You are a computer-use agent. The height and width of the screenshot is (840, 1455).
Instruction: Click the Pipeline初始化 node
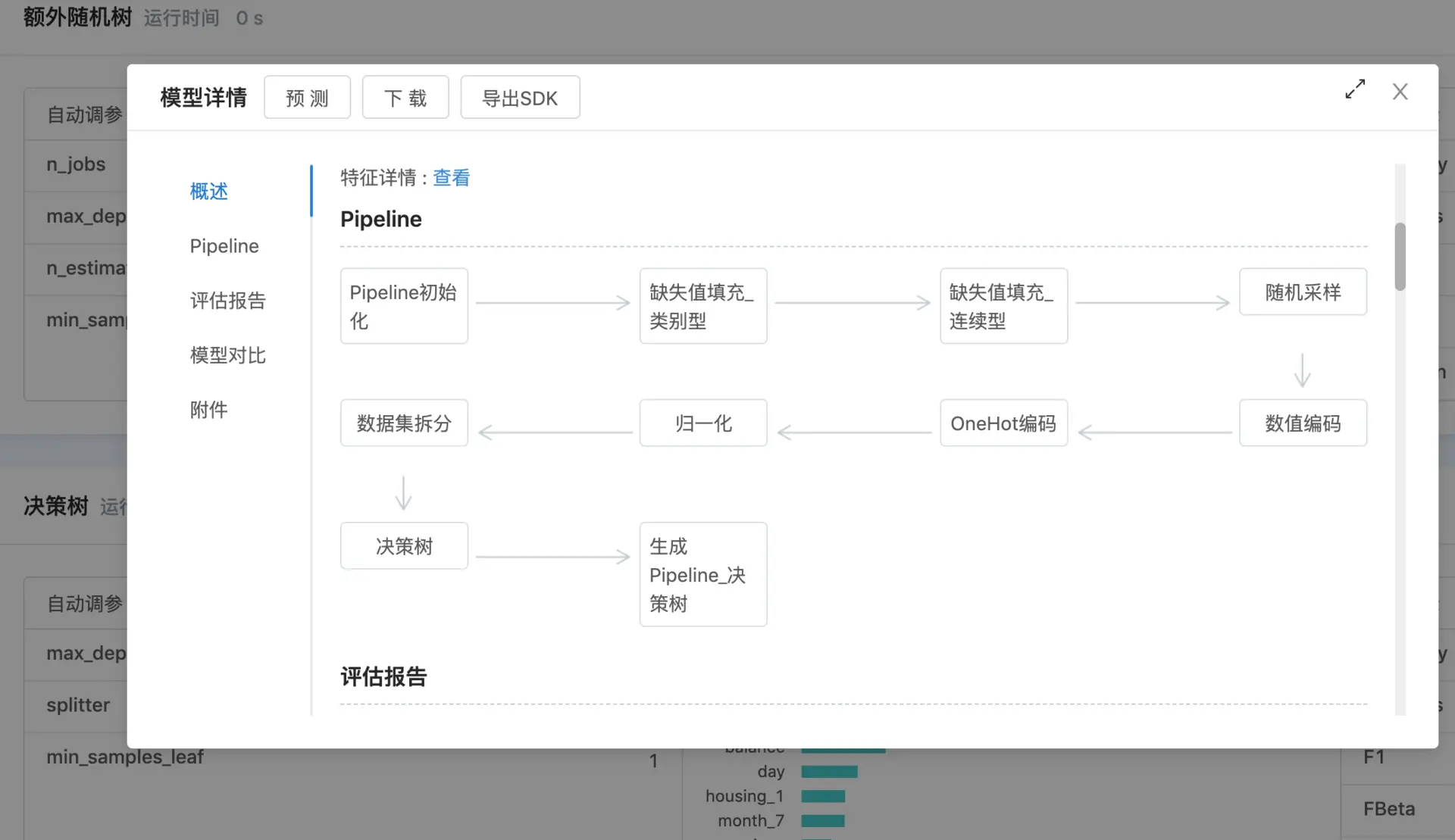[403, 306]
